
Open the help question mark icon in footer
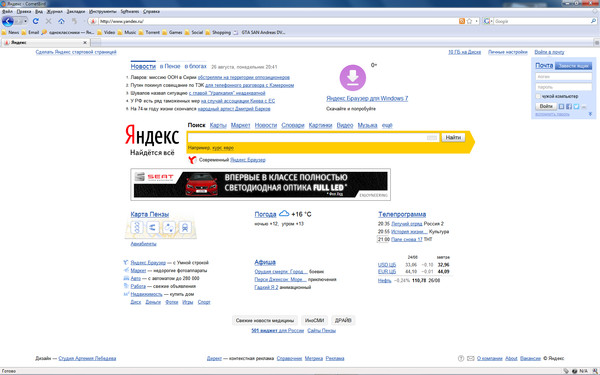pyautogui.click(x=461, y=359)
